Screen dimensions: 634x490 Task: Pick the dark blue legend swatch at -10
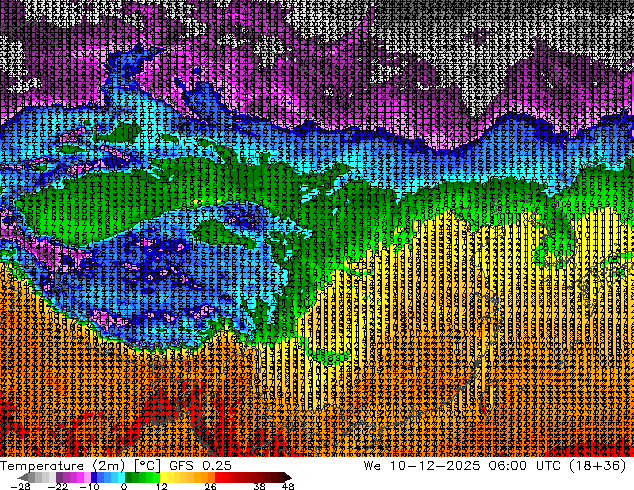(x=94, y=477)
